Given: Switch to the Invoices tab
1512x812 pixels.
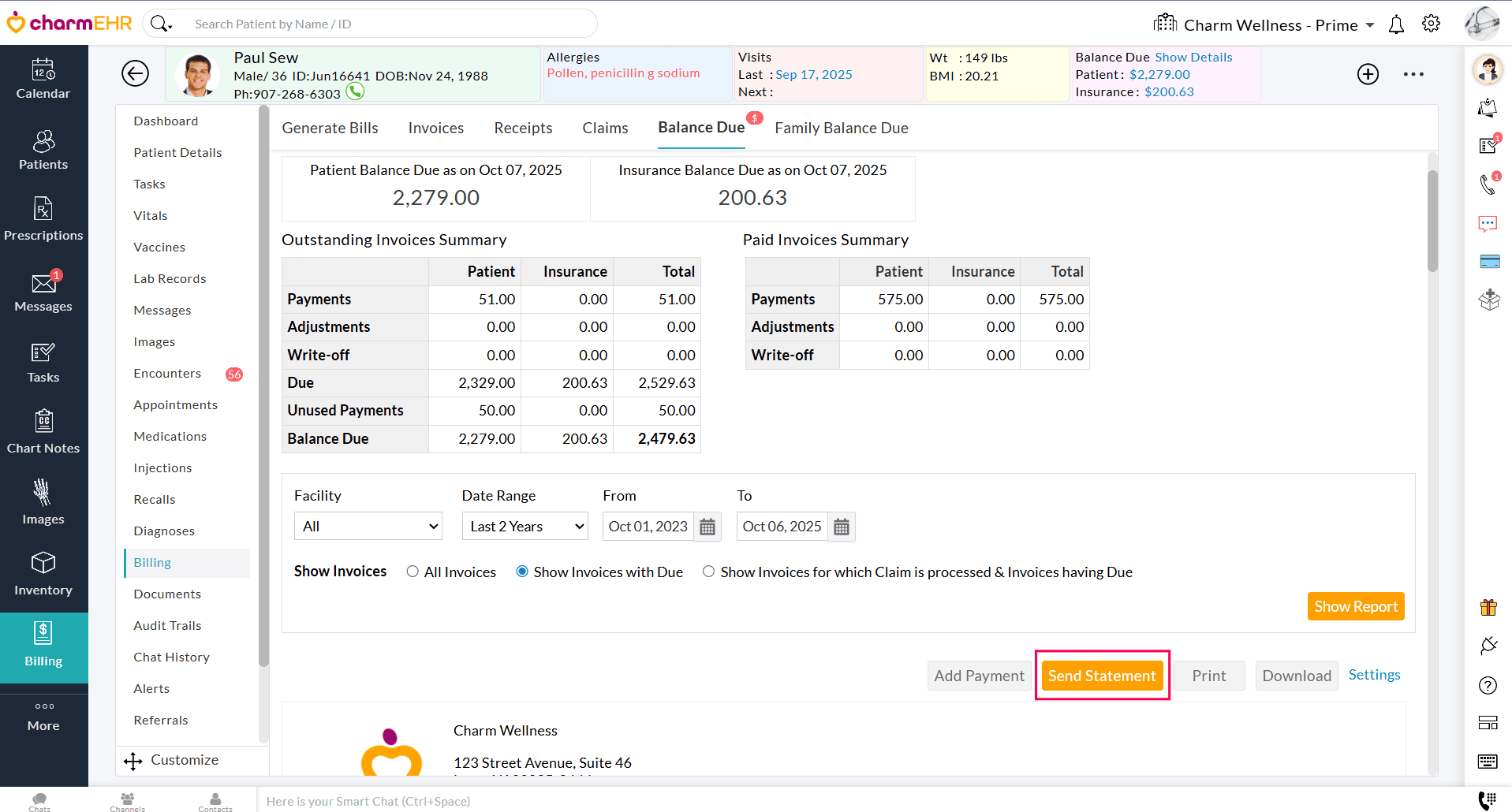Looking at the screenshot, I should click(x=435, y=128).
